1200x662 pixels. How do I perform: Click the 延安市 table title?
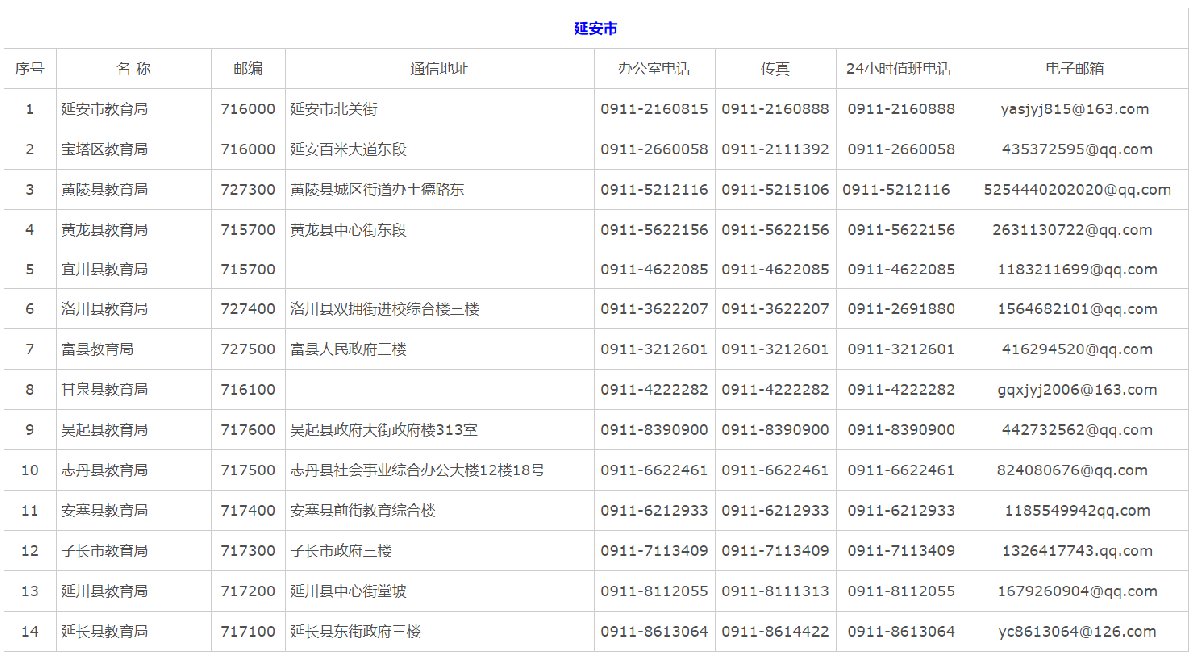(596, 28)
